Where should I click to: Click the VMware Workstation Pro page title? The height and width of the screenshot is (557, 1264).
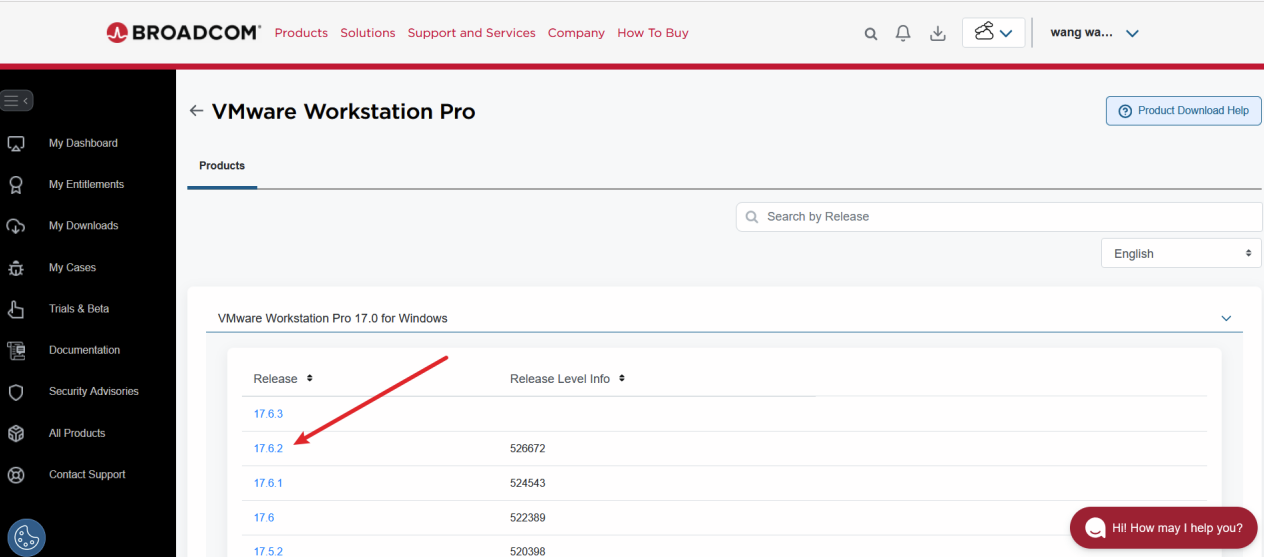pyautogui.click(x=343, y=111)
